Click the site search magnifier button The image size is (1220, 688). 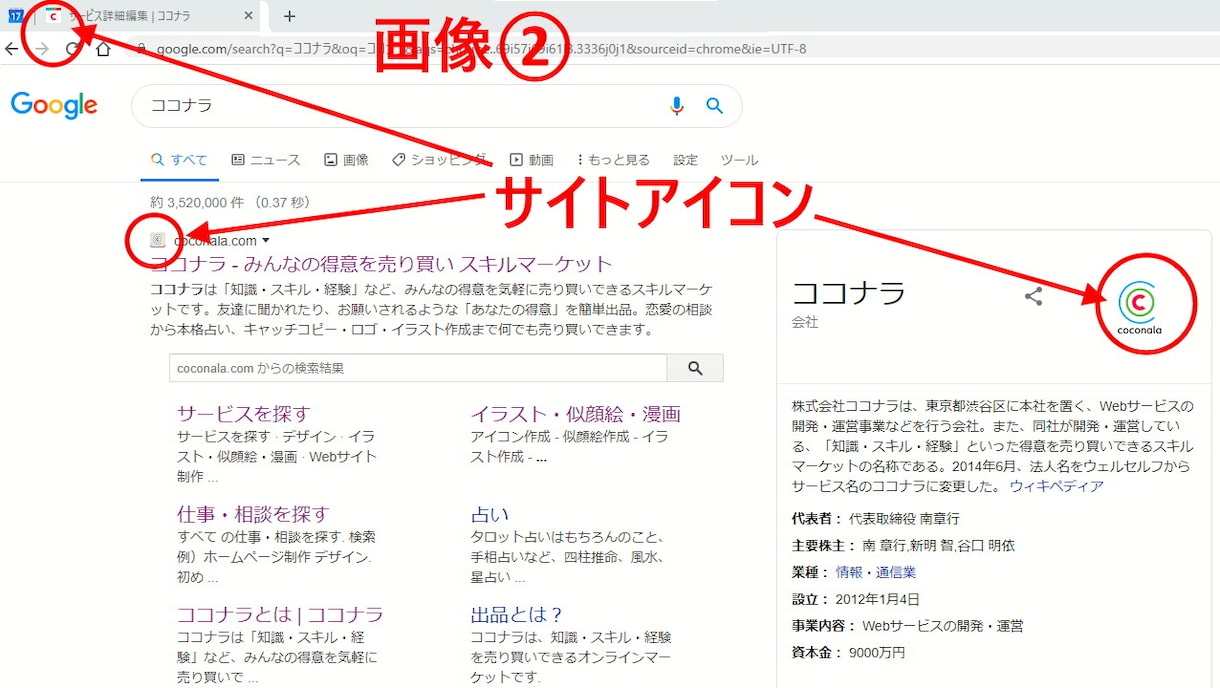pos(696,368)
